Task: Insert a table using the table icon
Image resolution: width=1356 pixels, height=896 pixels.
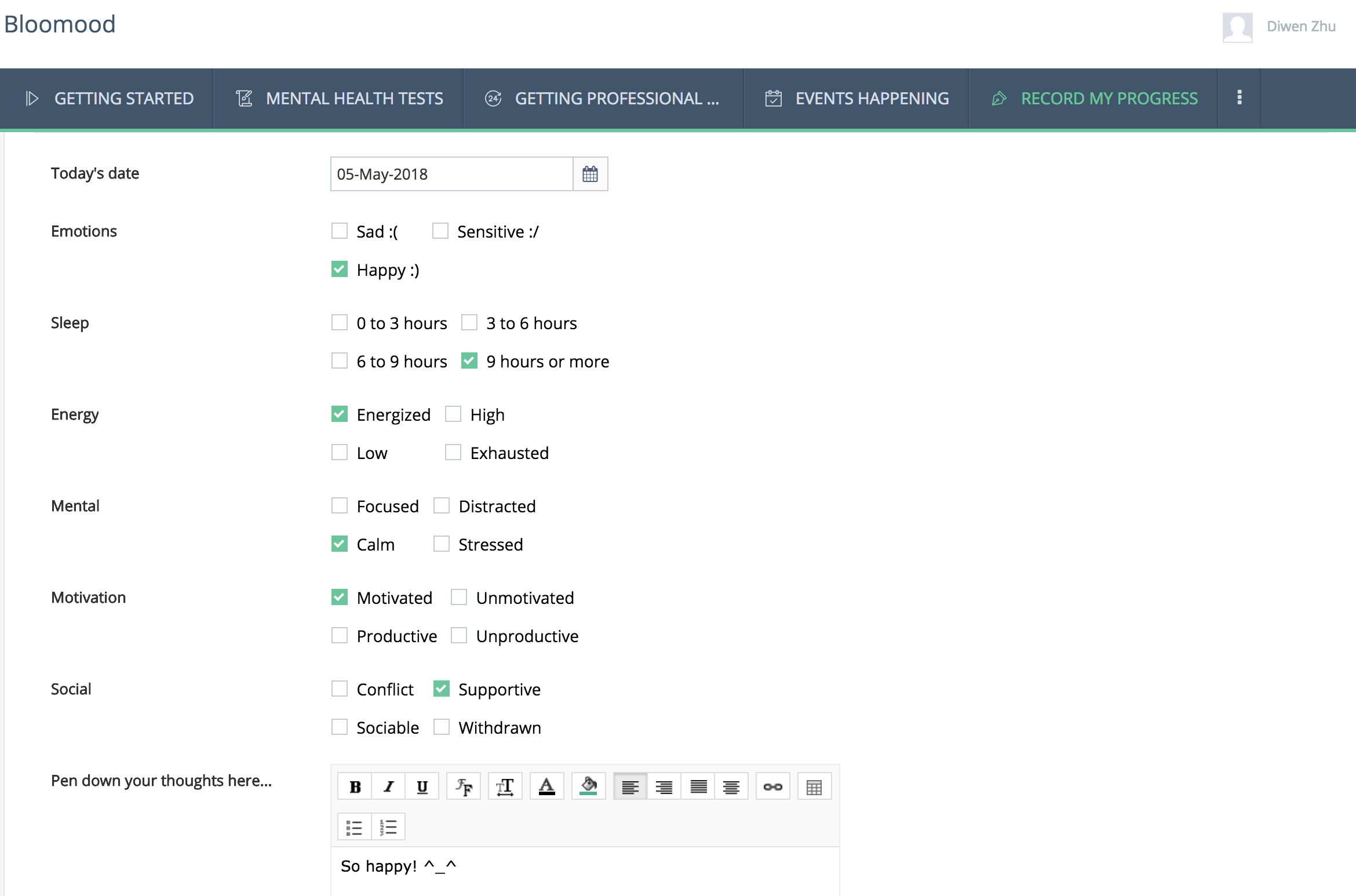Action: point(814,786)
